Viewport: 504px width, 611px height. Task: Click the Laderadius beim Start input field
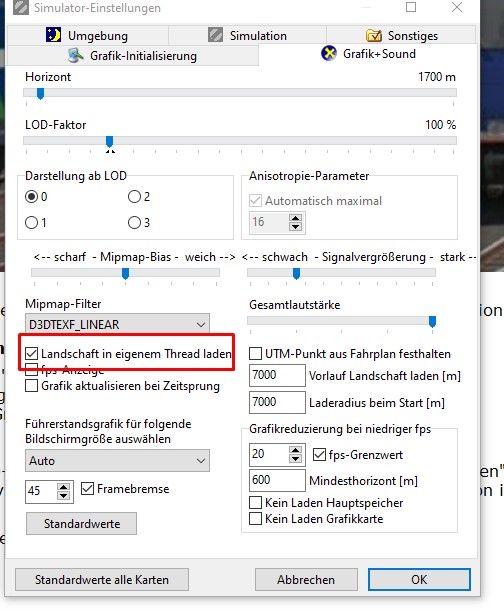tap(277, 402)
